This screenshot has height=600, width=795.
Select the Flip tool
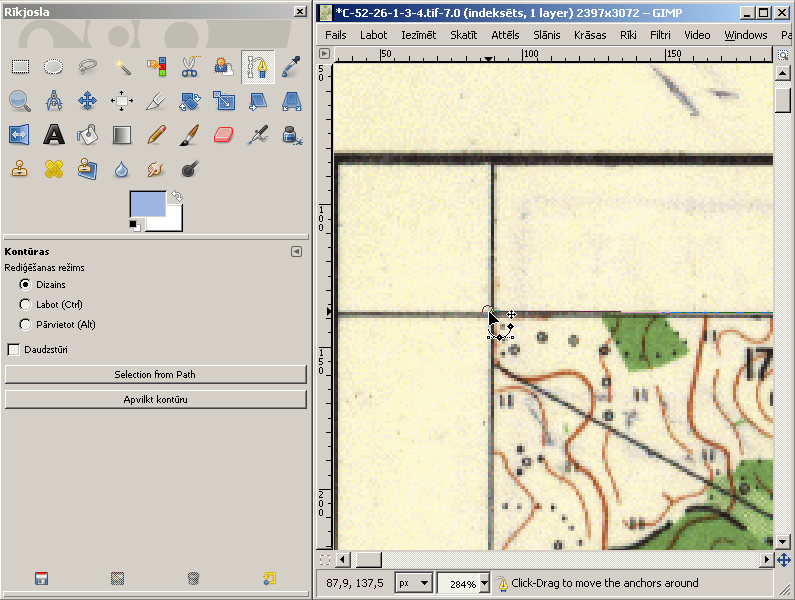pyautogui.click(x=20, y=135)
